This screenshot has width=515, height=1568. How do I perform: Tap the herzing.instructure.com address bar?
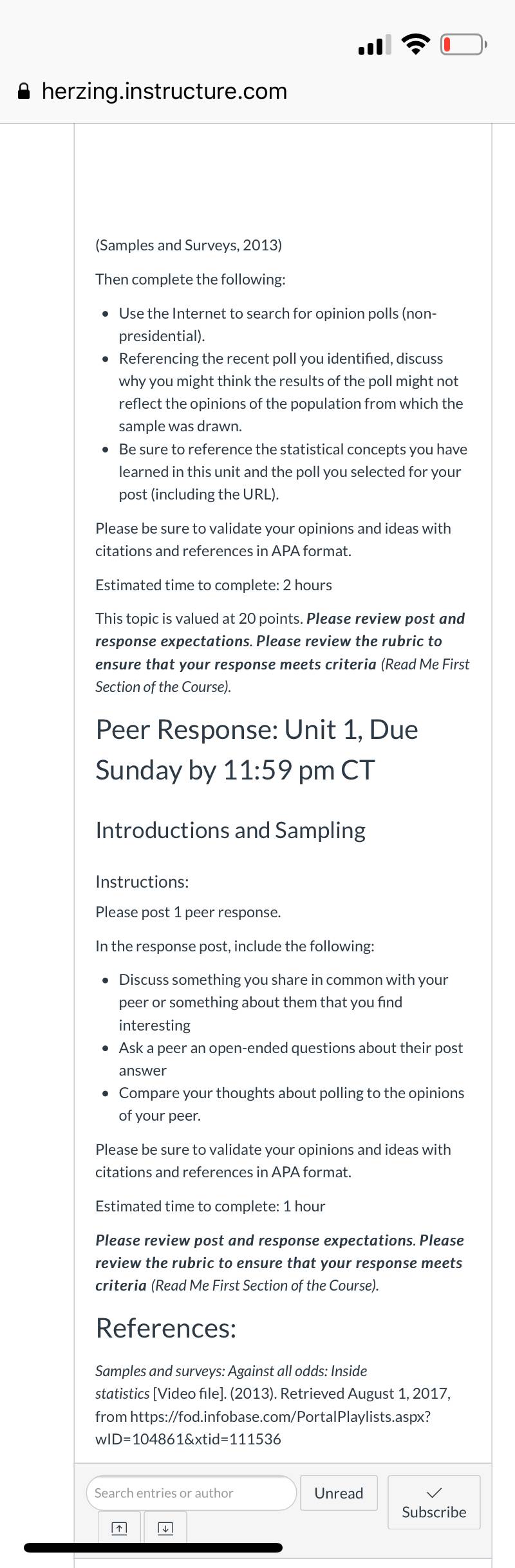pyautogui.click(x=164, y=91)
